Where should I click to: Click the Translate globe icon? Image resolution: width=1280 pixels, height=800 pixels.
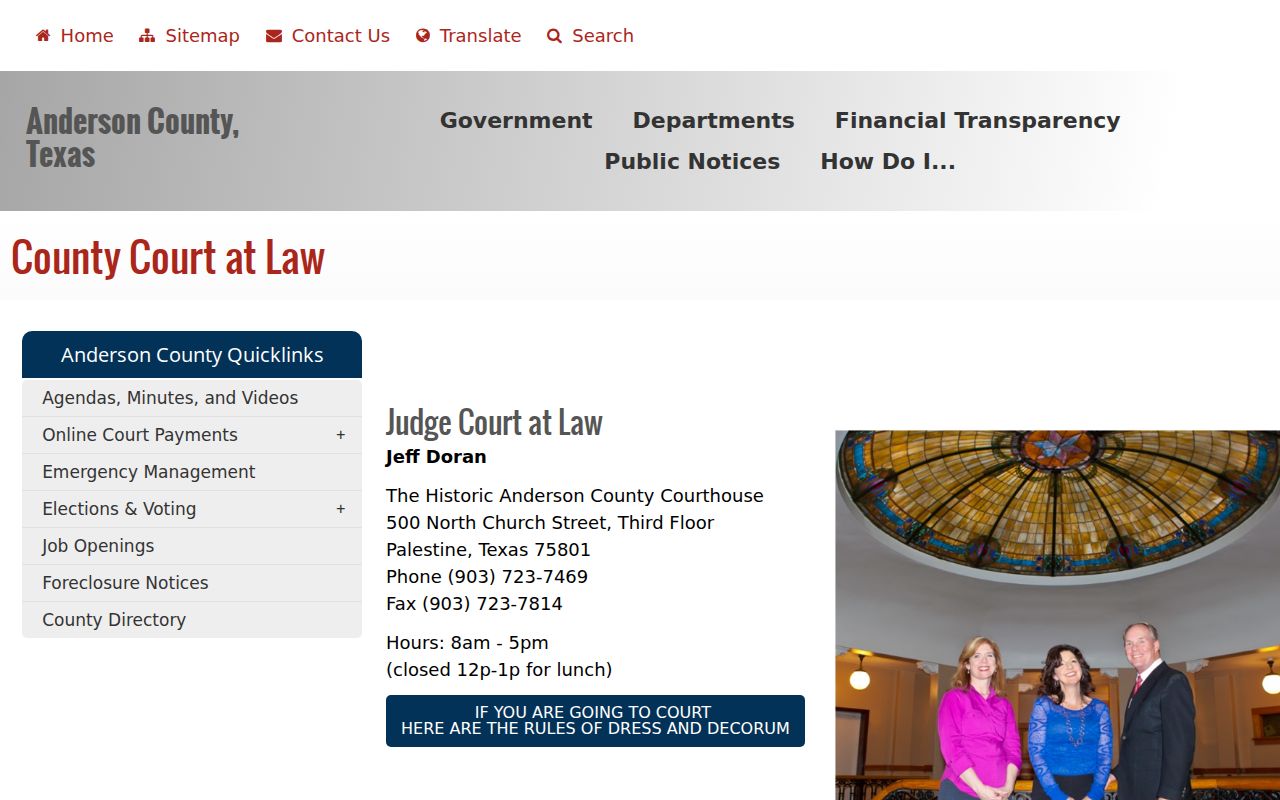point(423,36)
